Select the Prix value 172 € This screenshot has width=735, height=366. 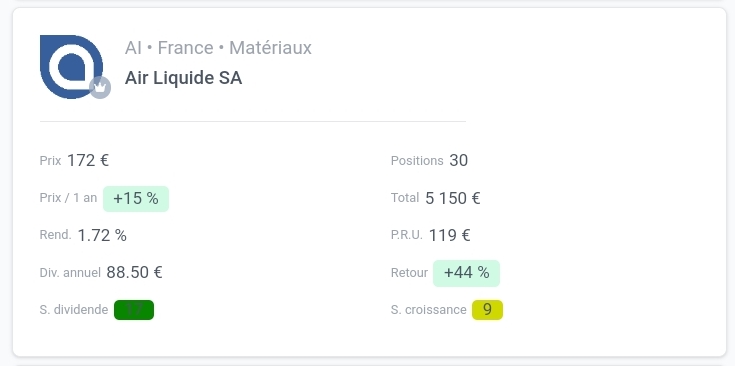[88, 161]
